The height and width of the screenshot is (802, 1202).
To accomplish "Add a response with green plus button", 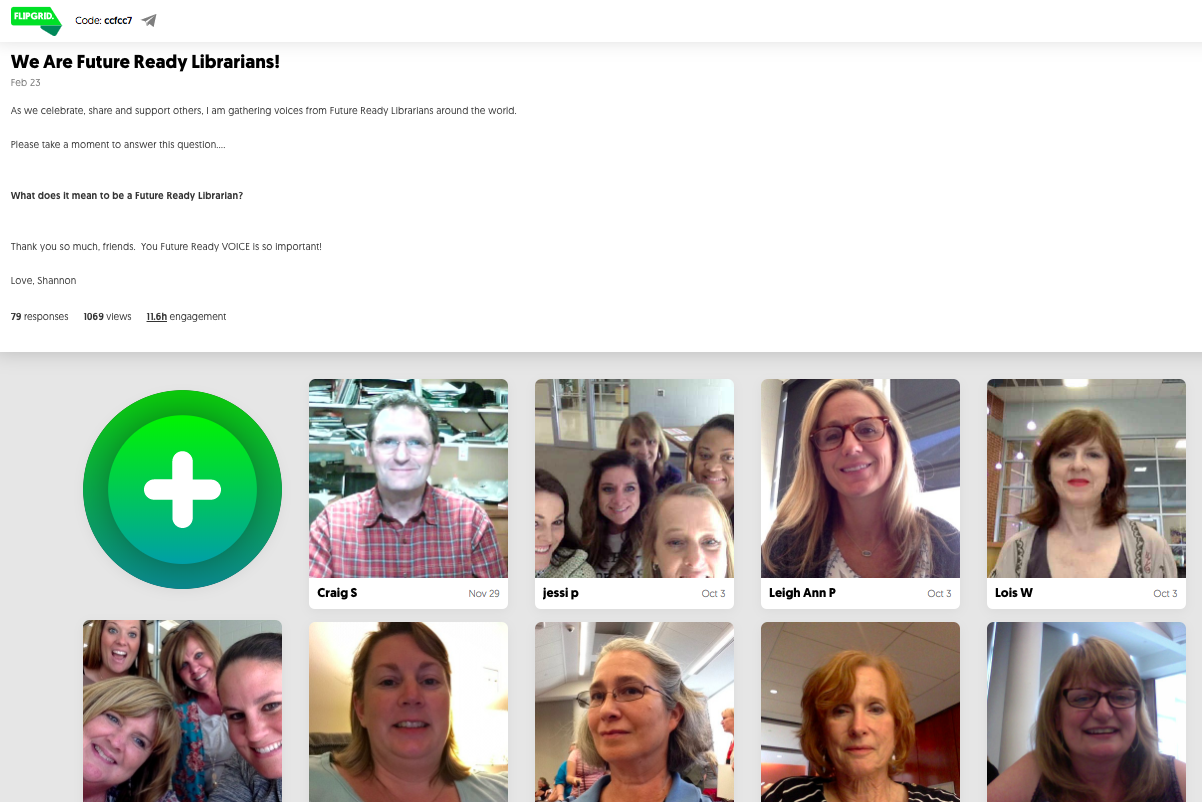I will coord(182,489).
